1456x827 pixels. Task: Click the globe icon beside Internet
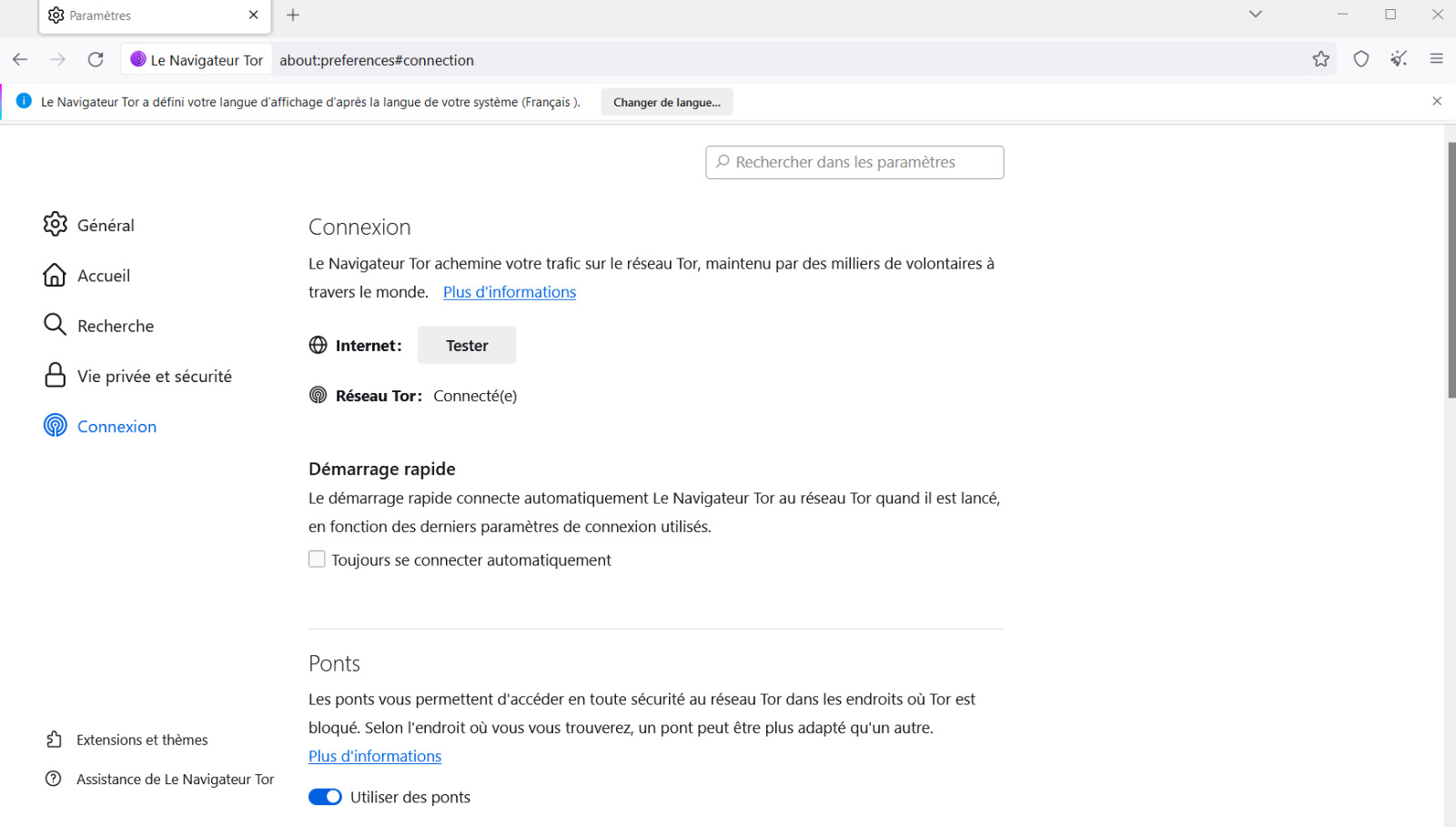click(x=318, y=345)
